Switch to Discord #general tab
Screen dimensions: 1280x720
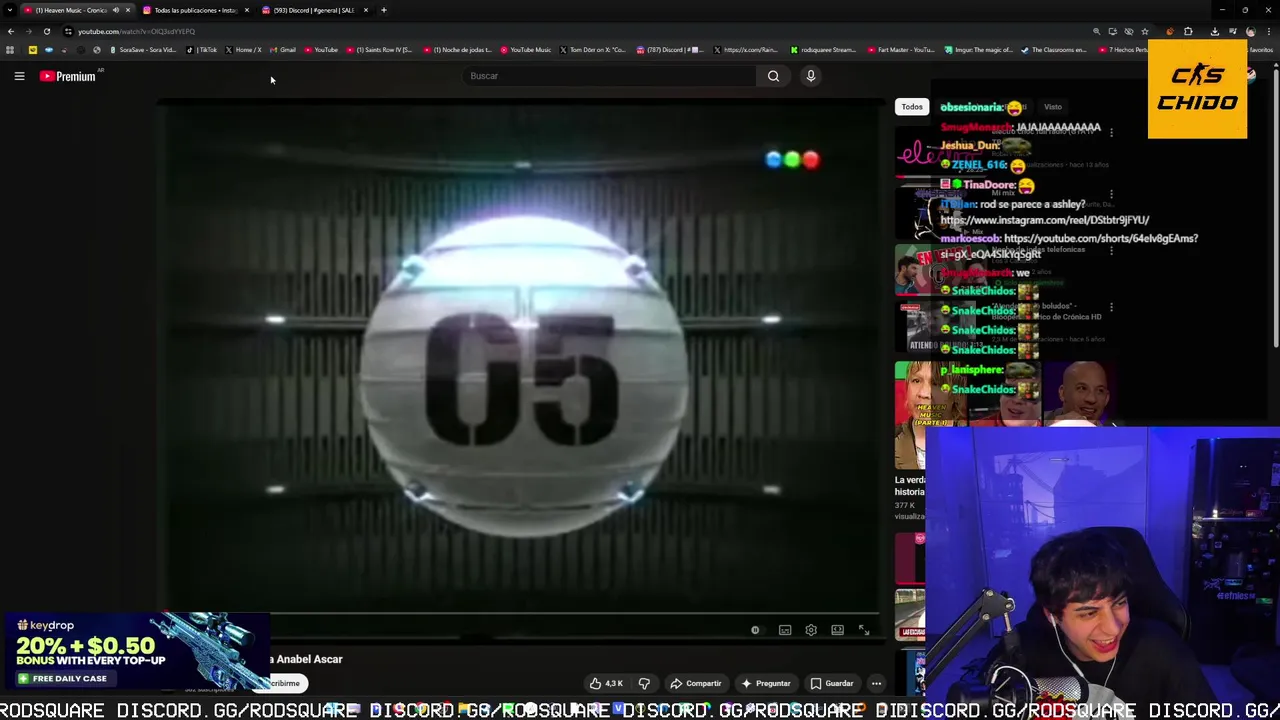313,10
